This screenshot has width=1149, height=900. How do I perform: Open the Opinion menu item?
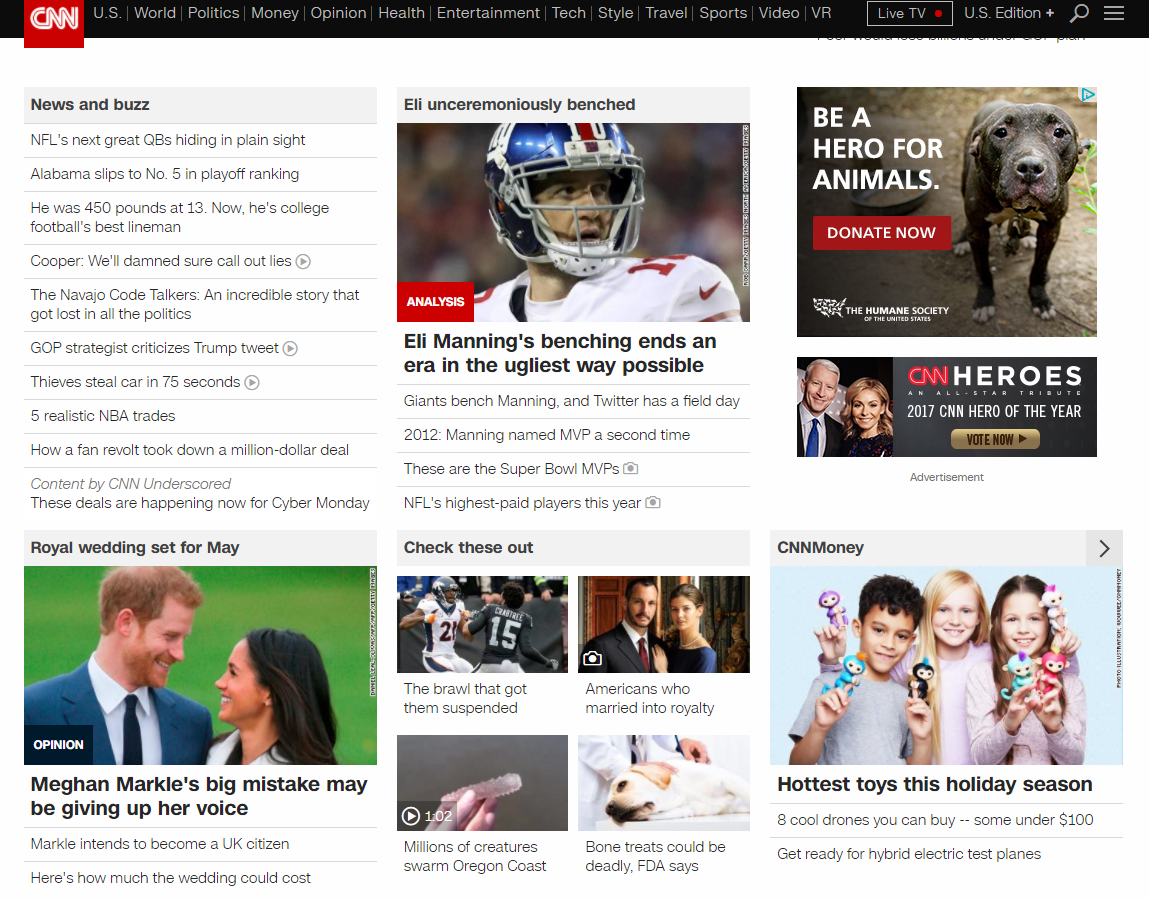[339, 13]
